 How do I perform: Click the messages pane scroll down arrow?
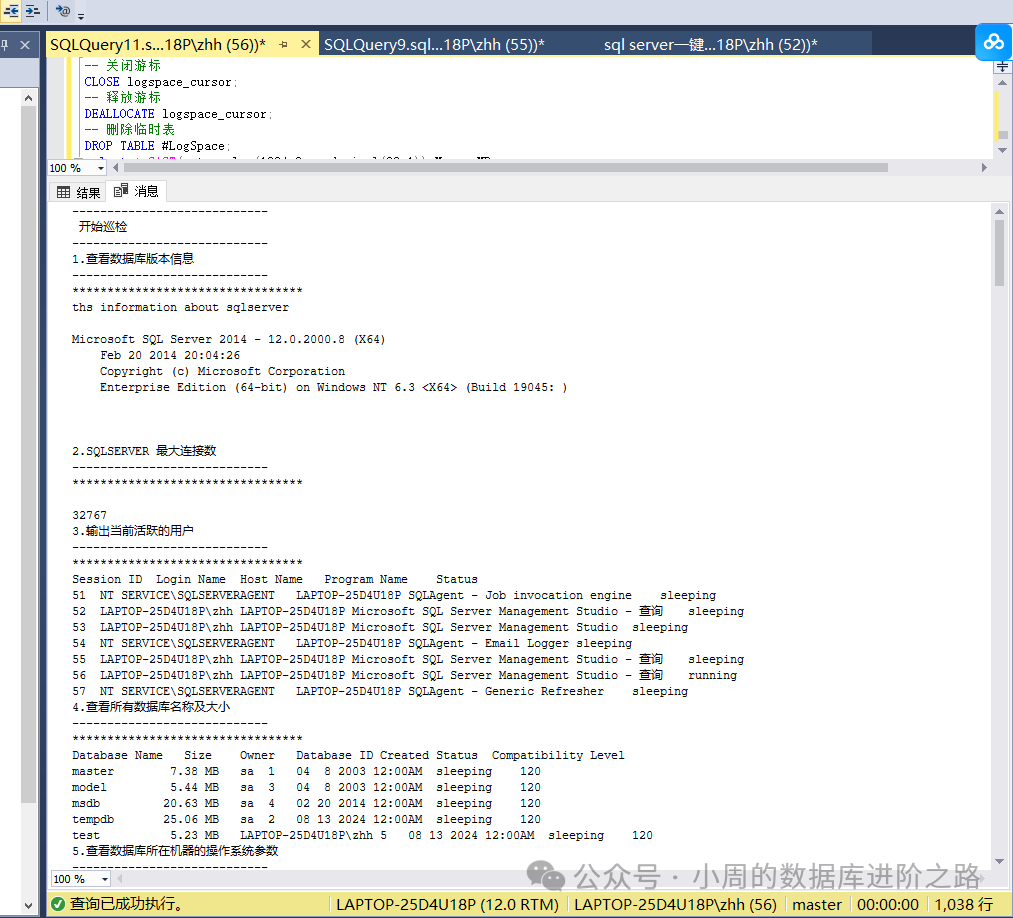point(999,861)
